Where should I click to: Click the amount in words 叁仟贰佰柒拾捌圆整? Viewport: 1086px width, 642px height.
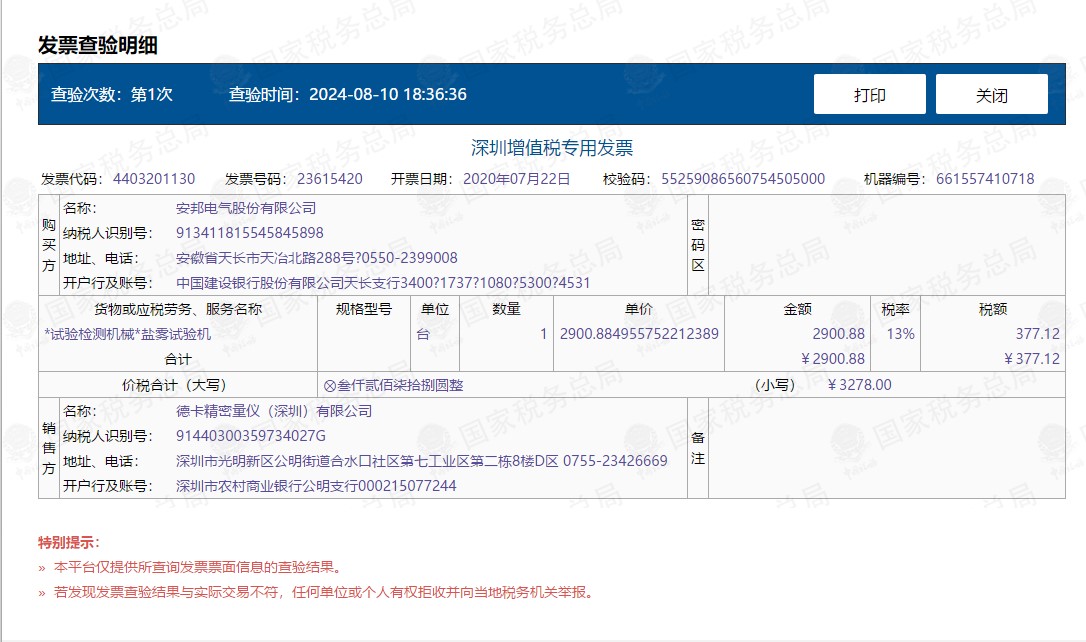tap(393, 385)
